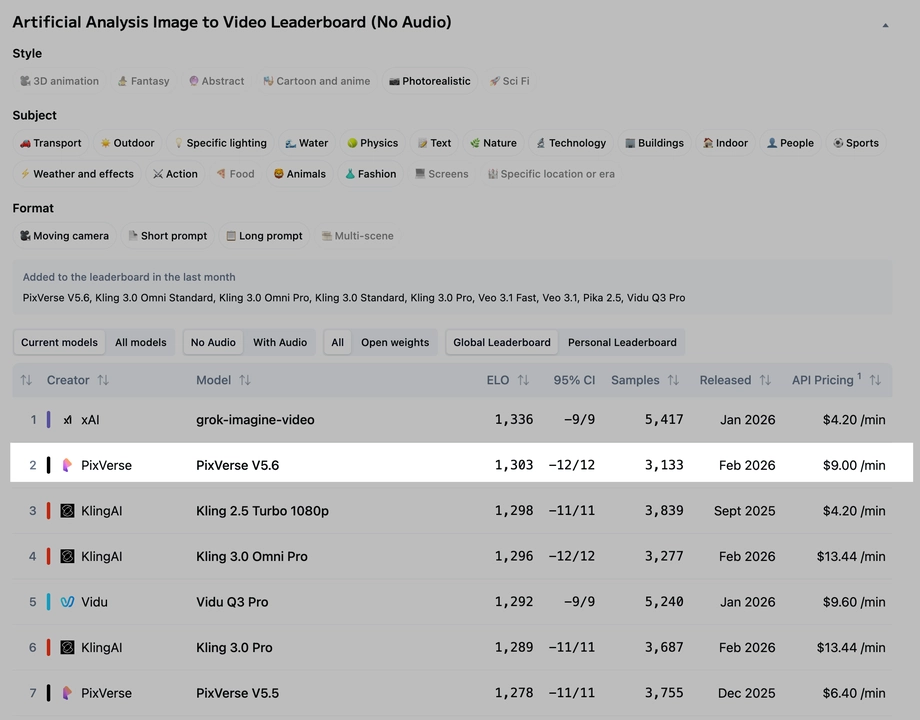Switch to the Personal Leaderboard tab

622,342
